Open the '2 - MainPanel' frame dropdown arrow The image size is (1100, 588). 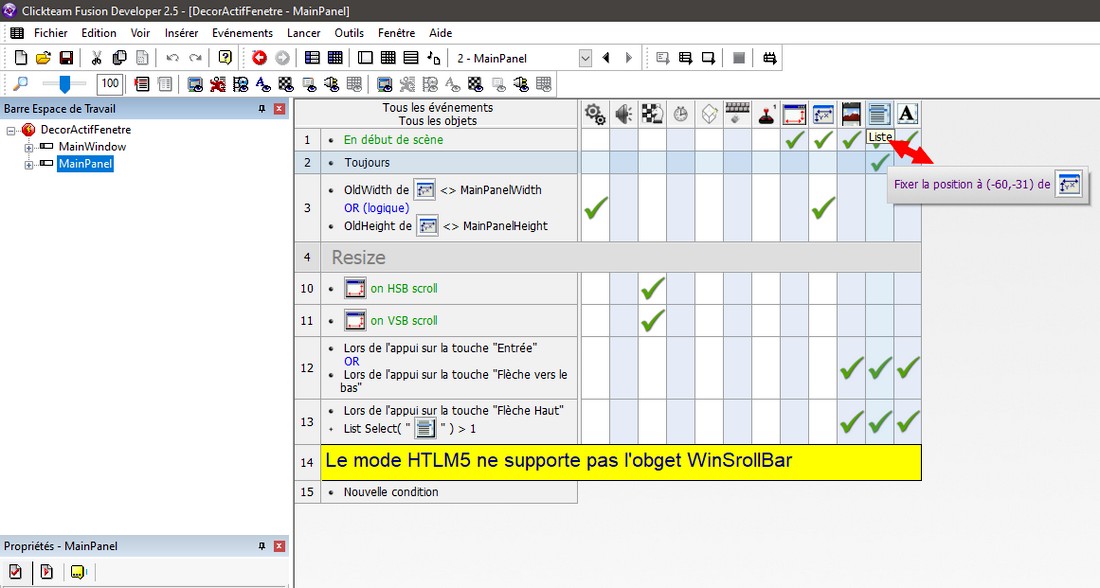click(x=585, y=58)
